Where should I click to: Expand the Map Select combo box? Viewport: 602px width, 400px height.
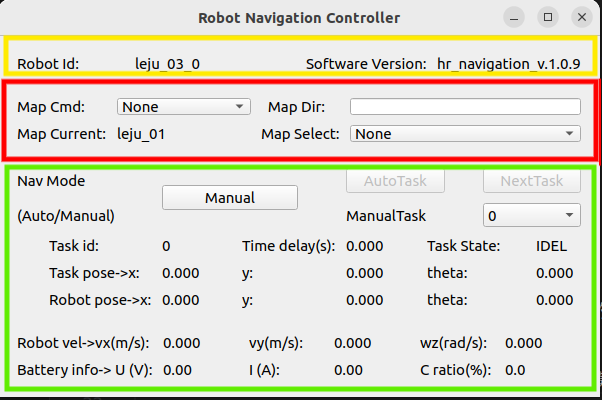click(x=465, y=134)
